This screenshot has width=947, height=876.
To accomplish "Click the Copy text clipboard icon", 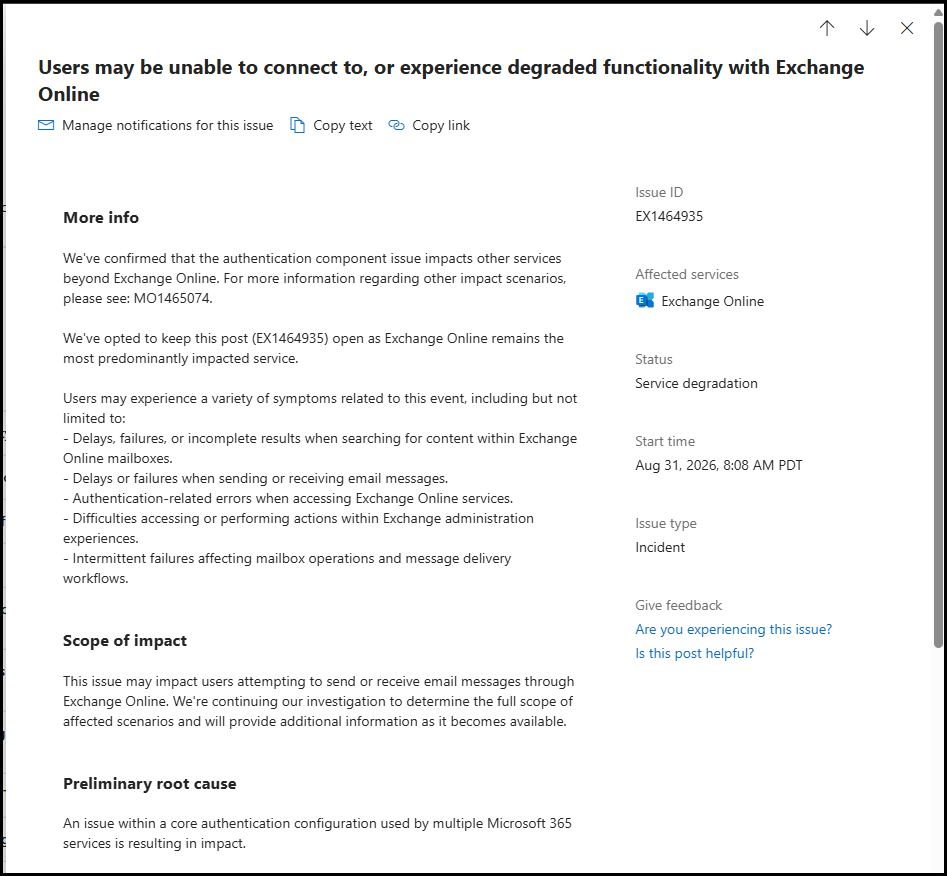I will pyautogui.click(x=297, y=125).
